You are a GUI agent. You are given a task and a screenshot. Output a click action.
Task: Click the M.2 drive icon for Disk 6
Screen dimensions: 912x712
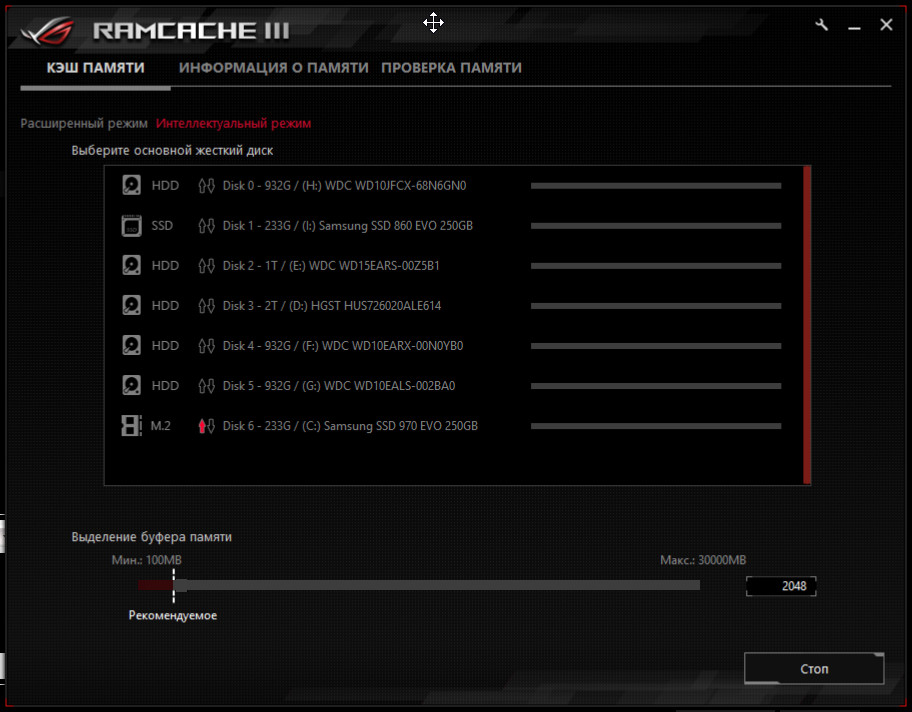coord(131,426)
